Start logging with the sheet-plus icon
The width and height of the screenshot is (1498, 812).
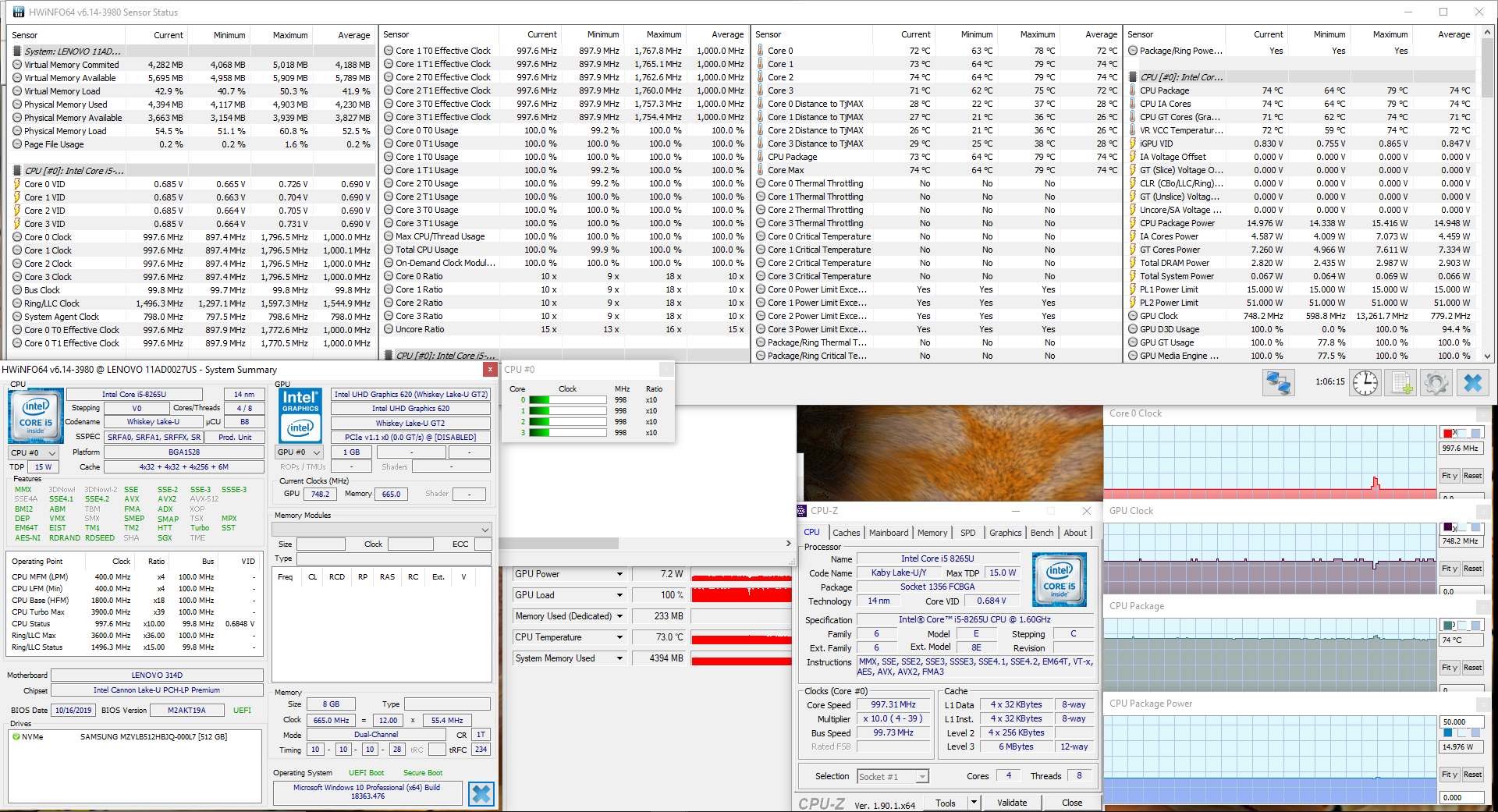(1400, 383)
